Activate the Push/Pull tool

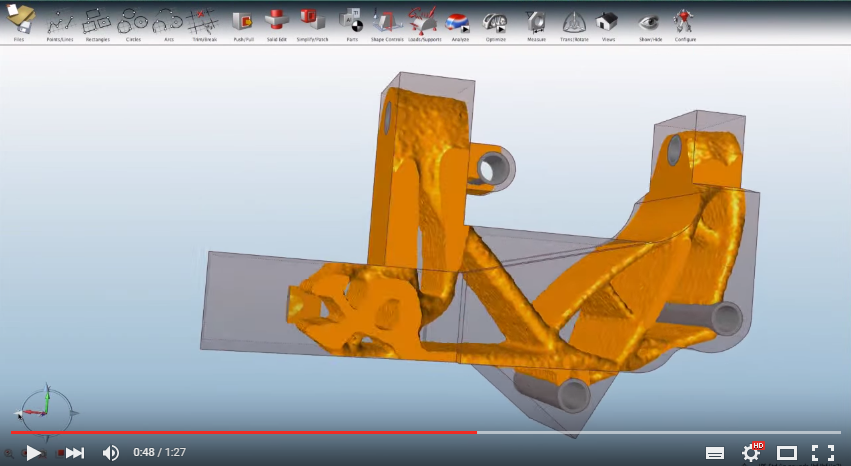(x=243, y=20)
